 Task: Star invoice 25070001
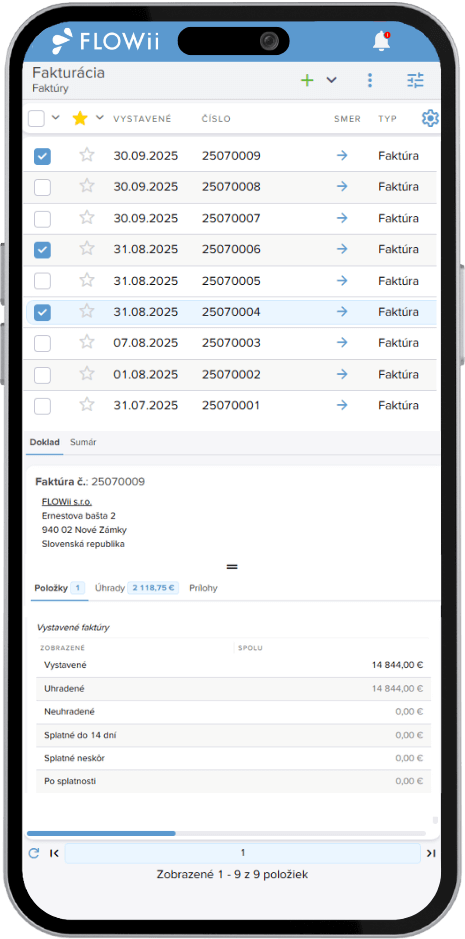click(x=87, y=405)
